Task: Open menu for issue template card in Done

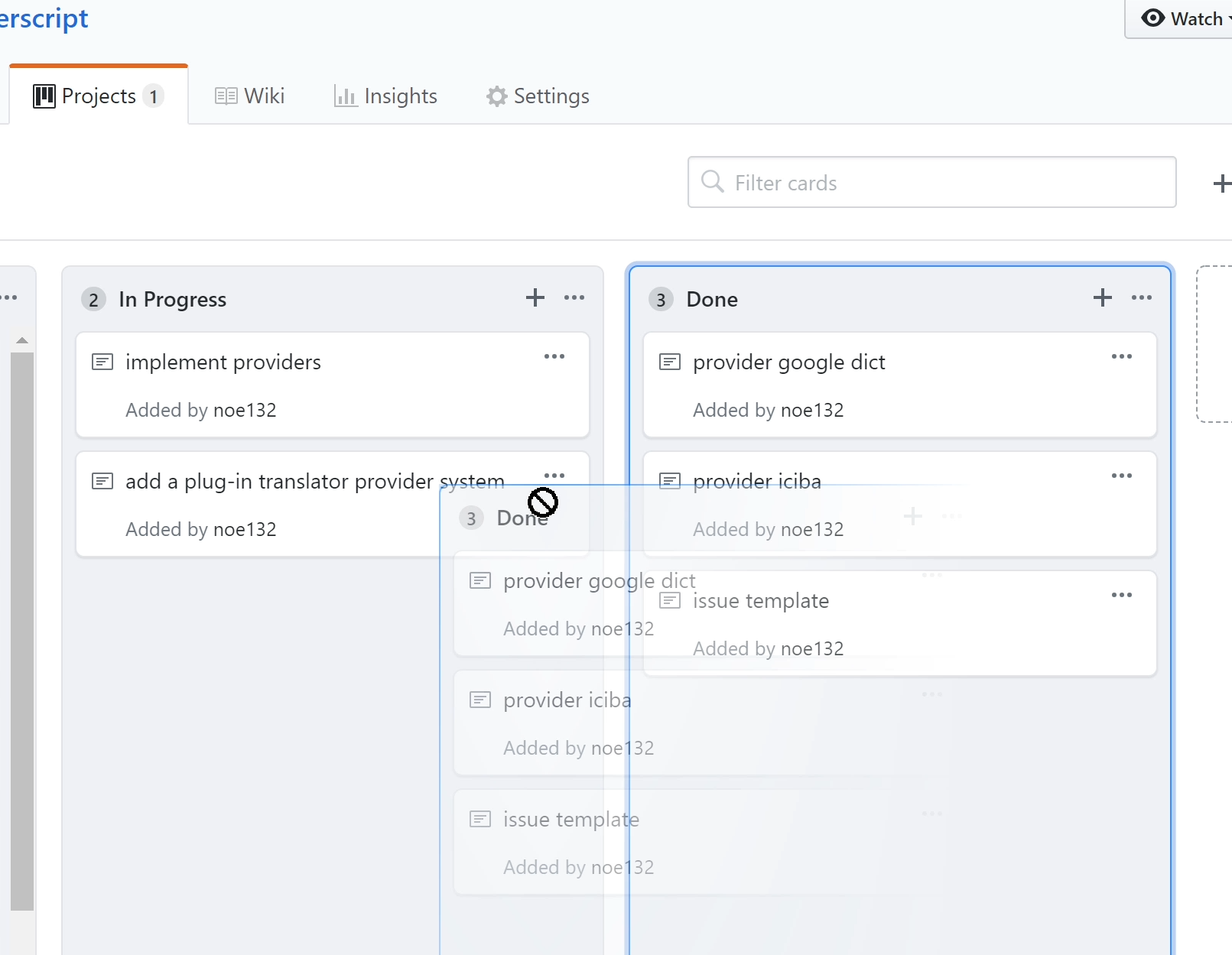Action: 1122,595
